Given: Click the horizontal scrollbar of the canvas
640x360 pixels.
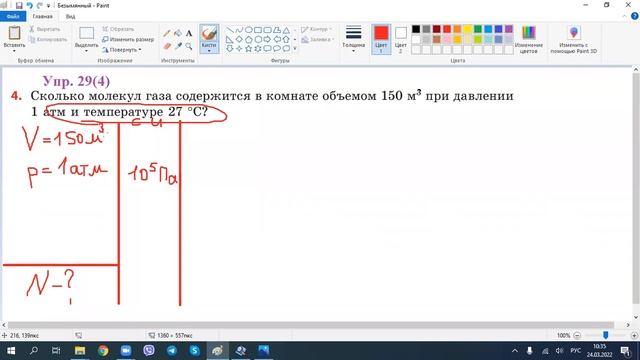Looking at the screenshot, I should (x=311, y=325).
